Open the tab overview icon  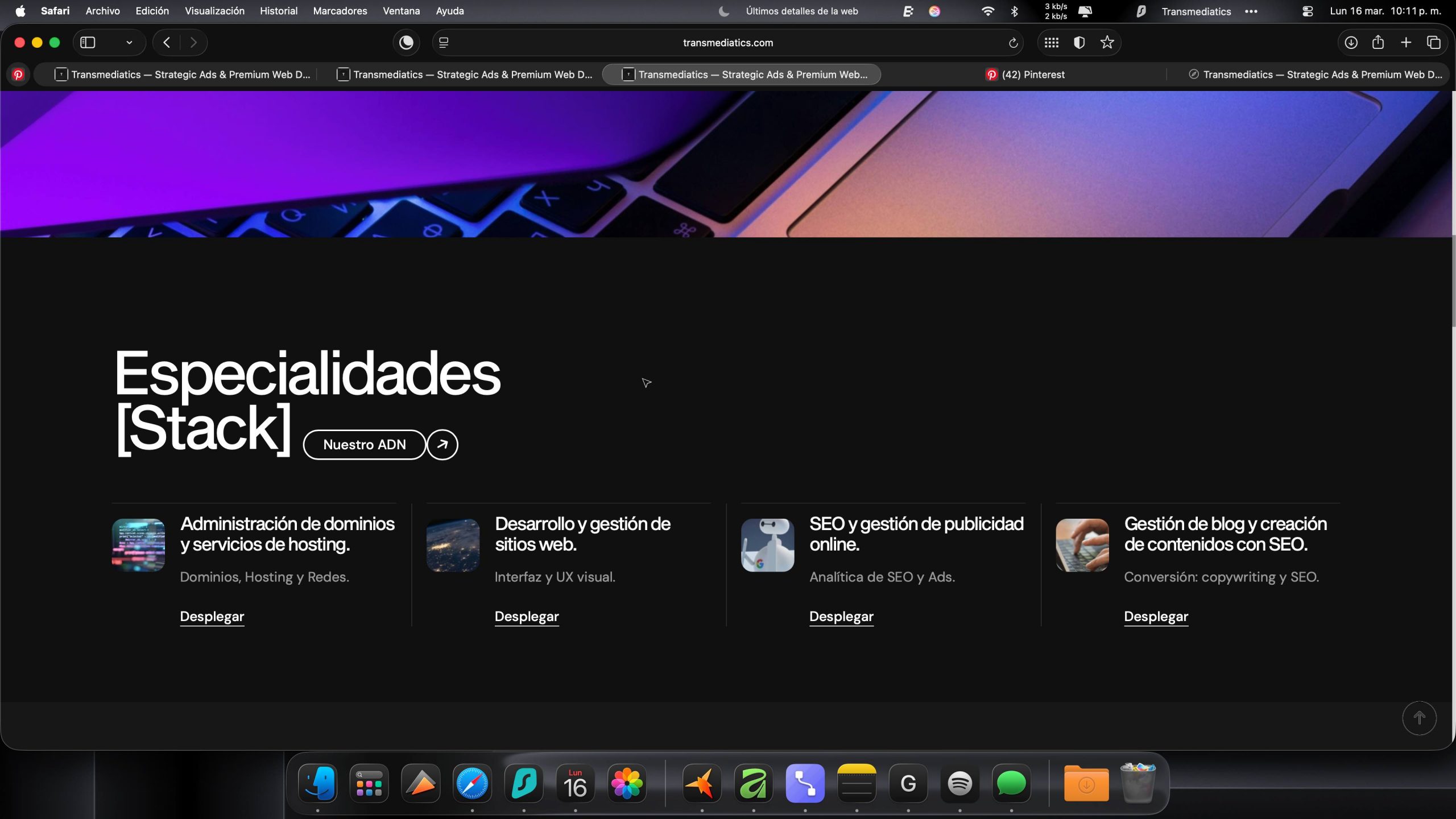tap(1434, 43)
